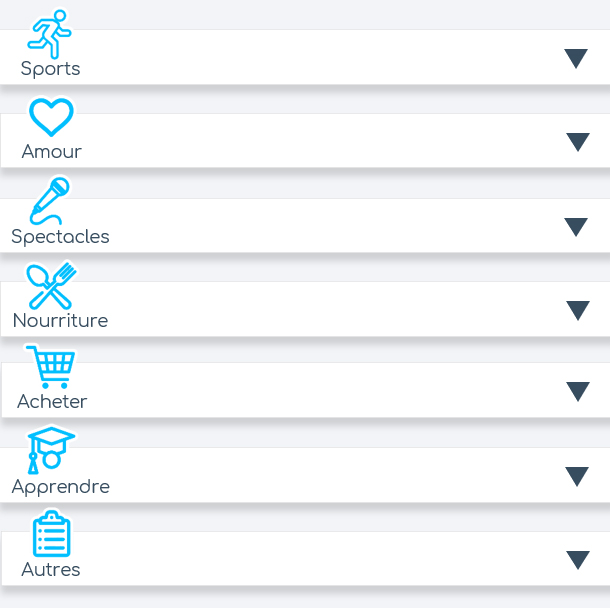
Task: Click the heart Amour icon
Action: [x=51, y=117]
